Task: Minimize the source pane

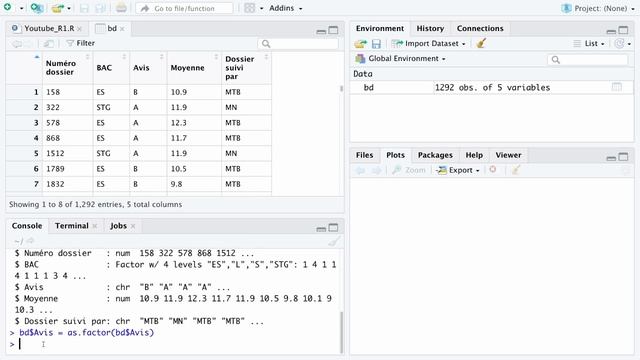Action: click(x=321, y=31)
